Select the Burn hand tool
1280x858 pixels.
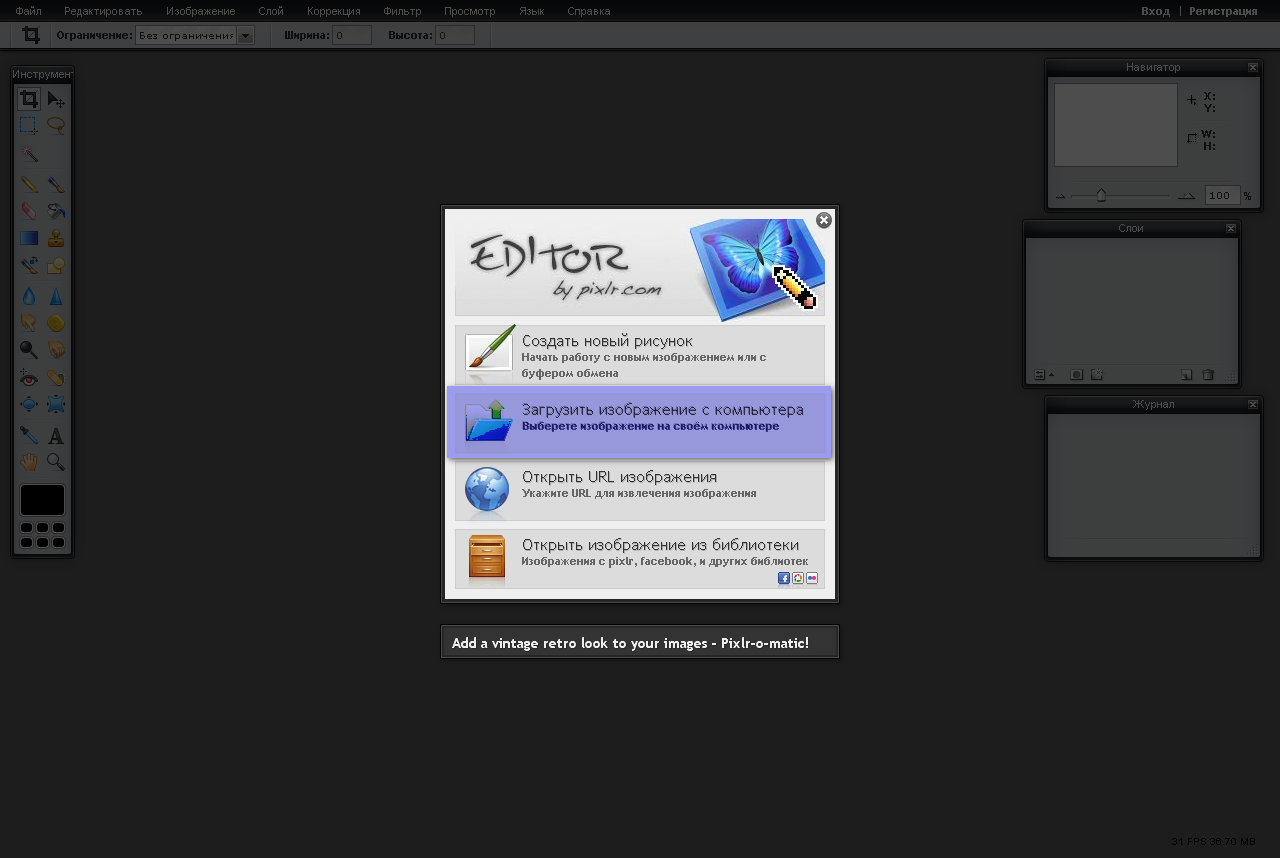tap(56, 350)
